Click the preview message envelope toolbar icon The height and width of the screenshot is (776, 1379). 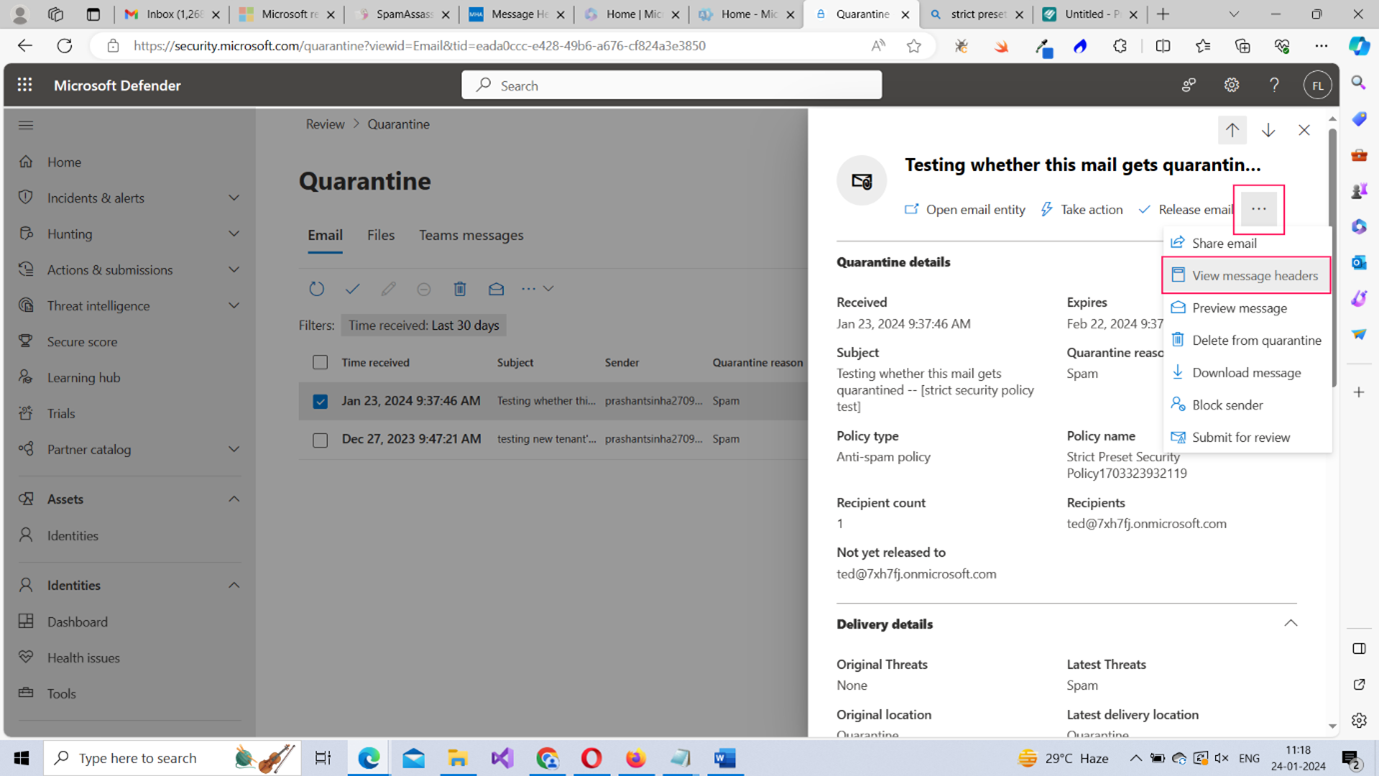coord(496,289)
